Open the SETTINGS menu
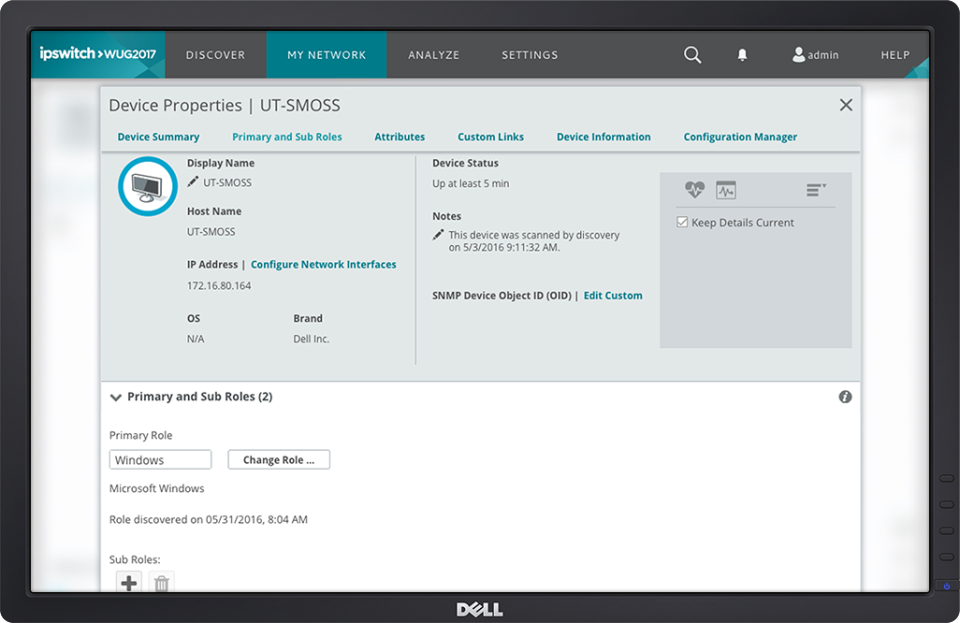This screenshot has width=960, height=623. [x=529, y=55]
